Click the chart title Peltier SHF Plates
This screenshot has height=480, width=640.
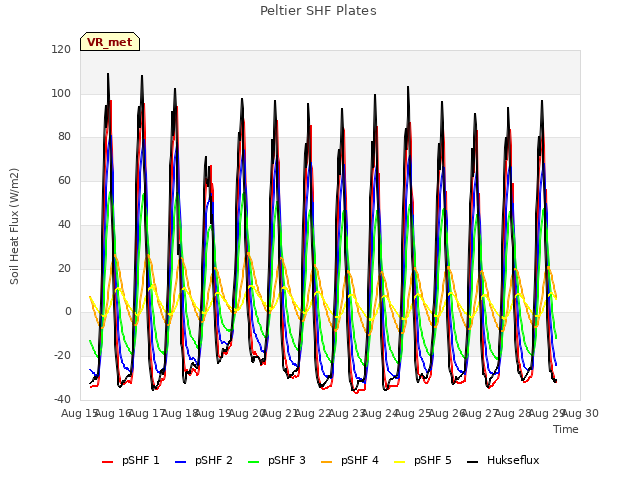click(318, 11)
